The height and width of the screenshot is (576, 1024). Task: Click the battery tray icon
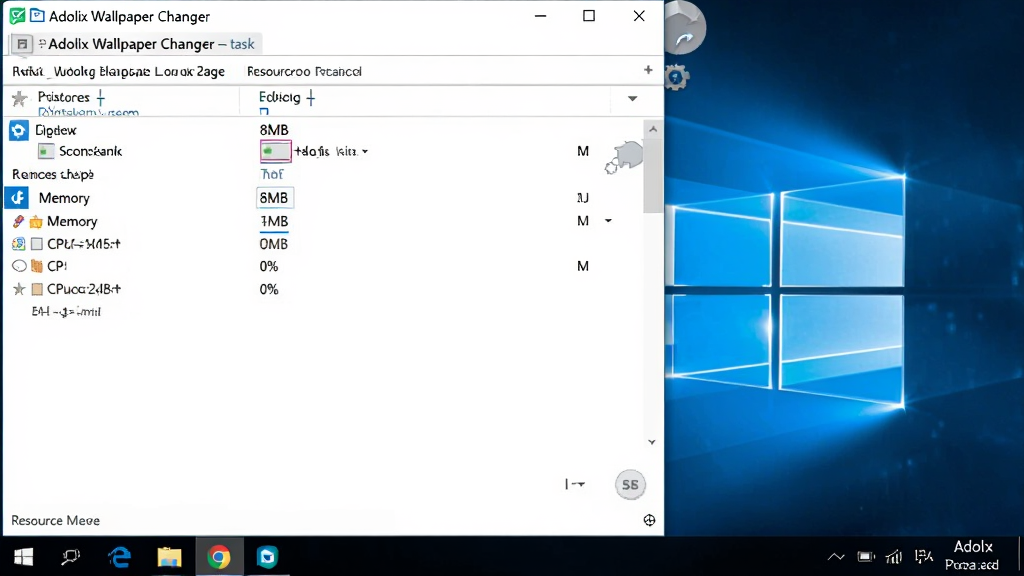(866, 556)
